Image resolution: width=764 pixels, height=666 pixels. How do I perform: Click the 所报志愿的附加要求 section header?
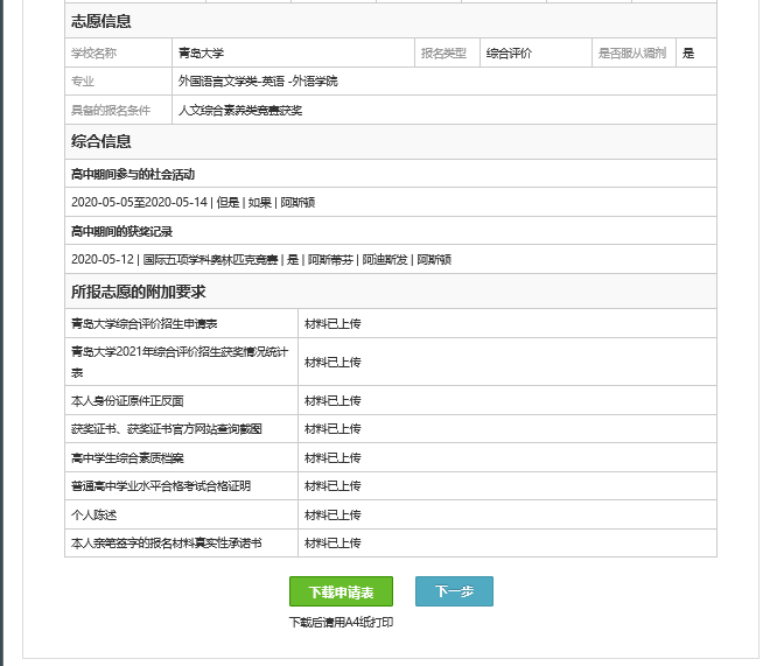(139, 292)
